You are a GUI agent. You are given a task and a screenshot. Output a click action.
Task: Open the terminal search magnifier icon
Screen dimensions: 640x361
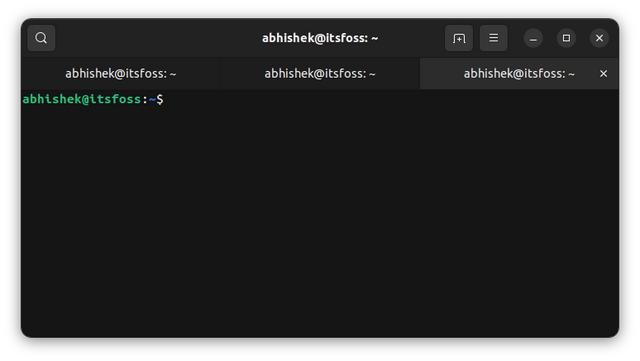(41, 38)
